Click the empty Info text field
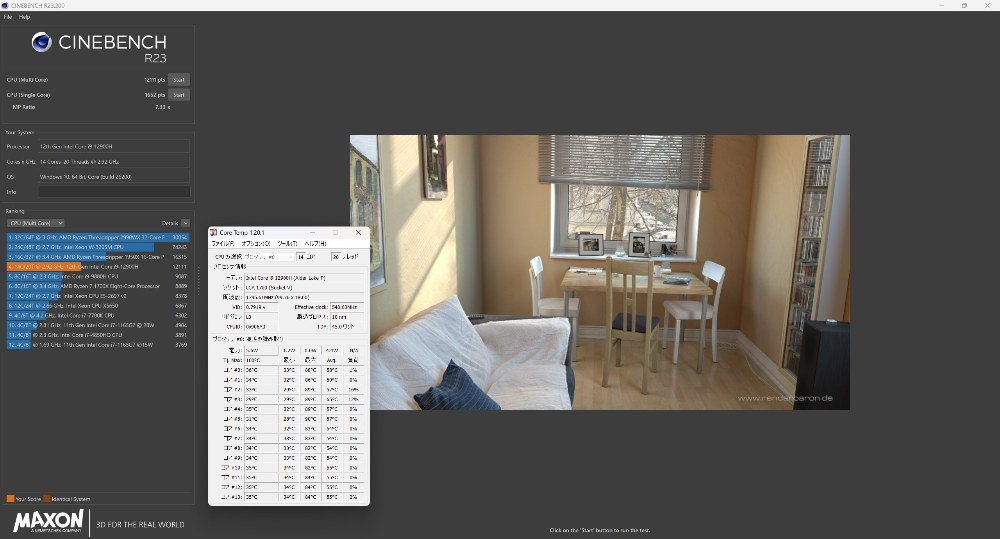Image resolution: width=1000 pixels, height=539 pixels. tap(114, 192)
